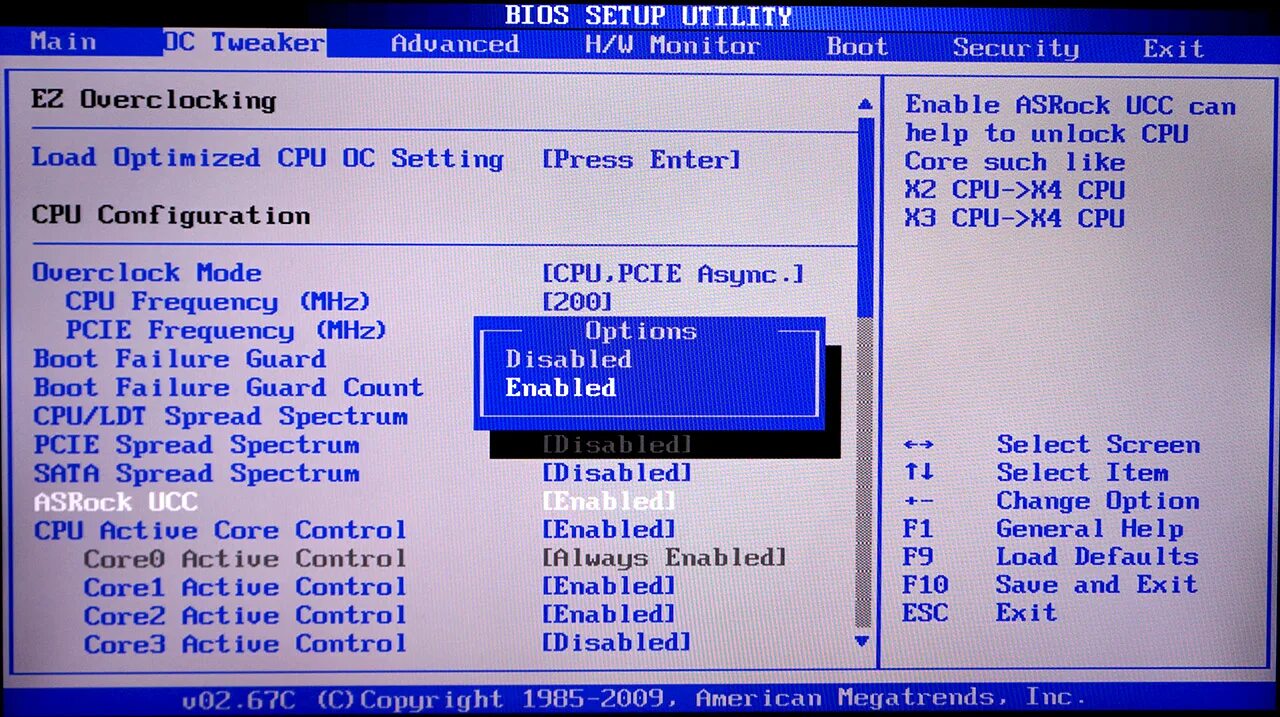1280x717 pixels.
Task: Toggle Core1 Active Control [Enabled] value
Action: 609,587
